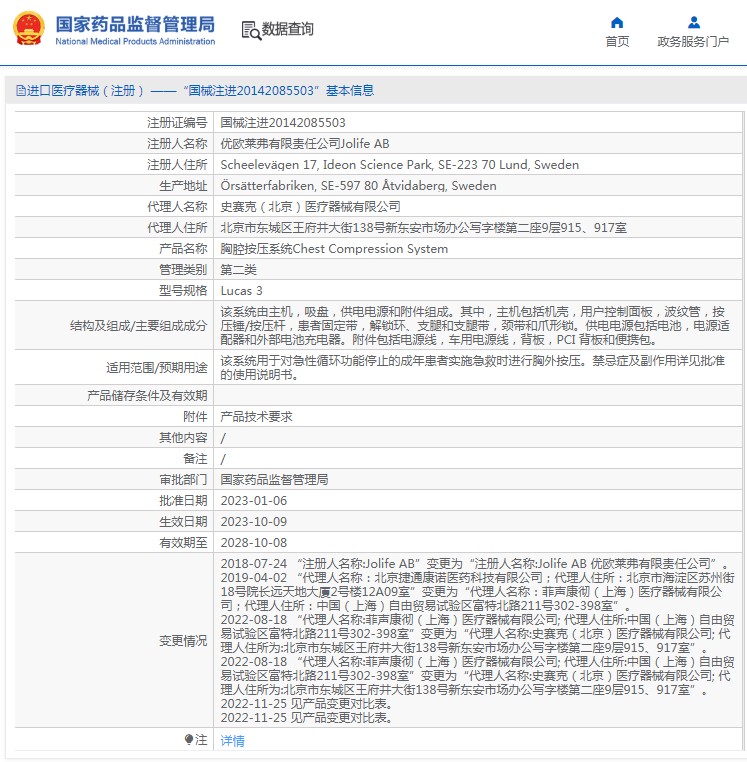Click the 适用范围/预期用途 label
Screen dimensions: 747x762
point(156,367)
